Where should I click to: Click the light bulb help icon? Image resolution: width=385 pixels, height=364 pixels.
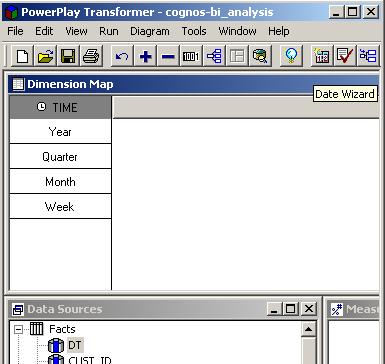(x=291, y=56)
